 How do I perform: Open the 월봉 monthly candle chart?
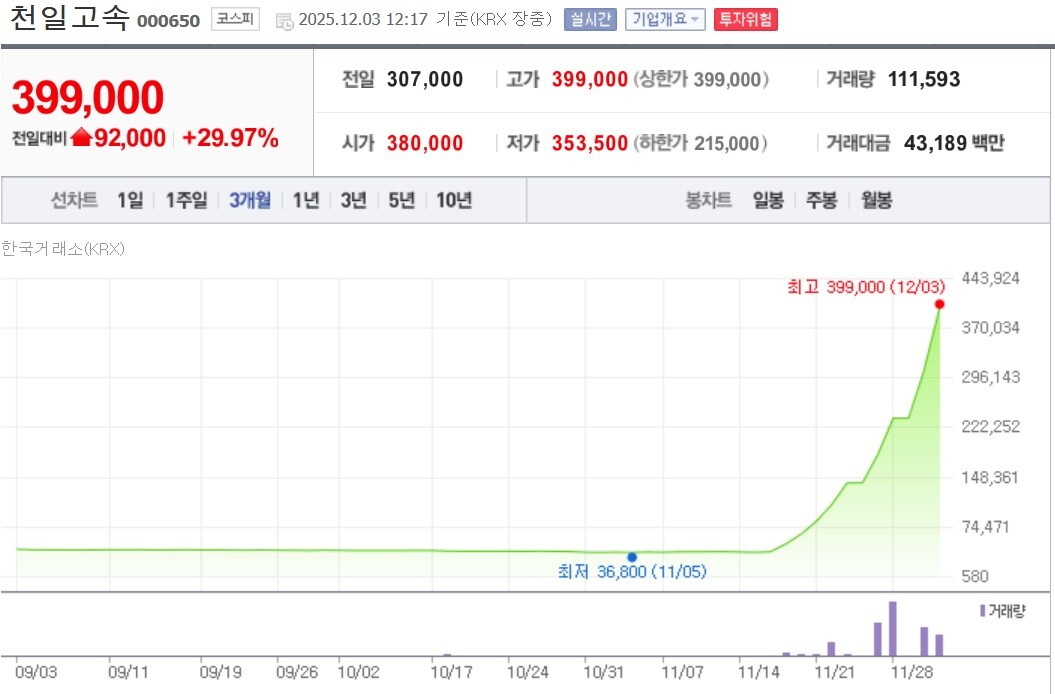(876, 200)
